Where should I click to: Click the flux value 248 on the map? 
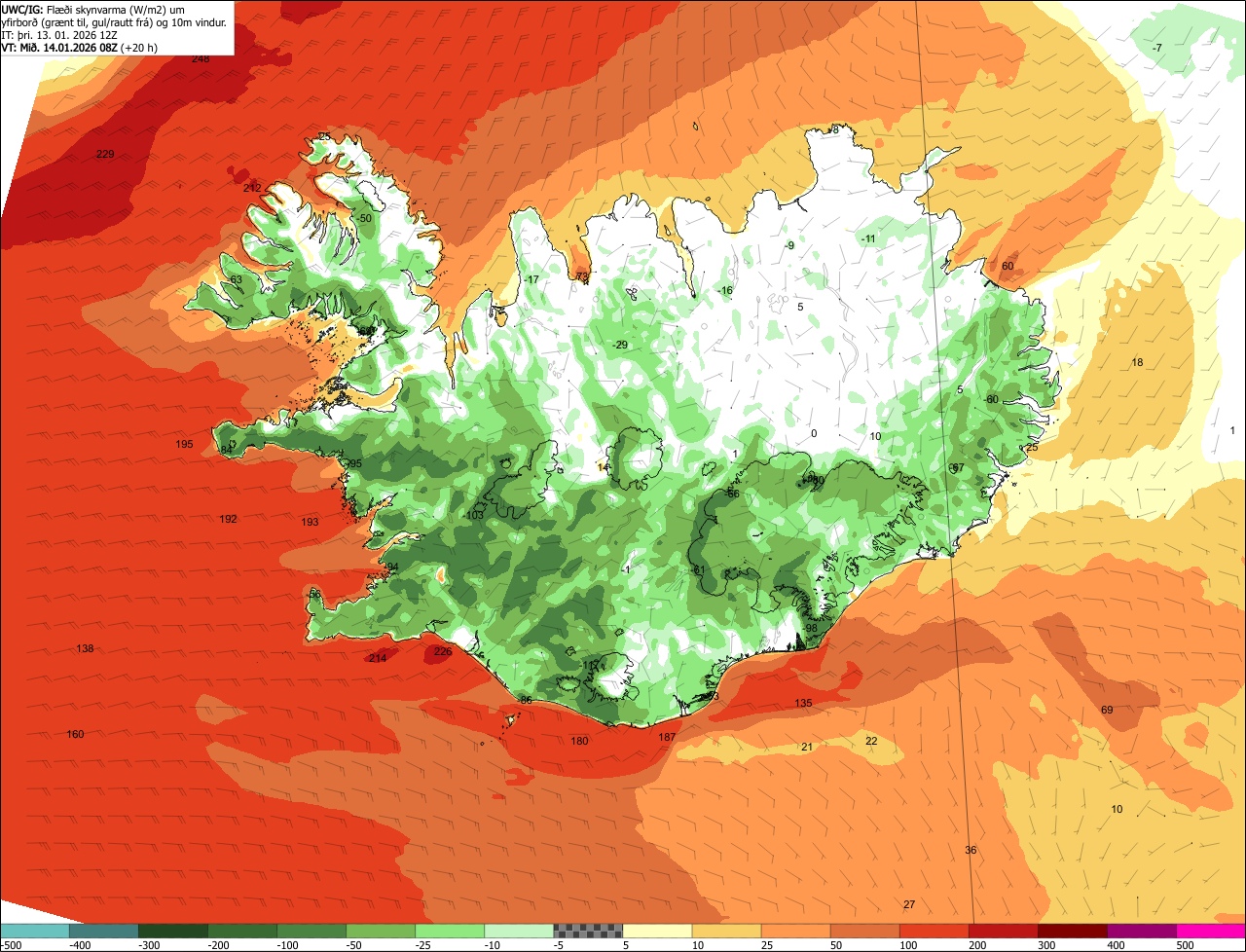click(201, 58)
